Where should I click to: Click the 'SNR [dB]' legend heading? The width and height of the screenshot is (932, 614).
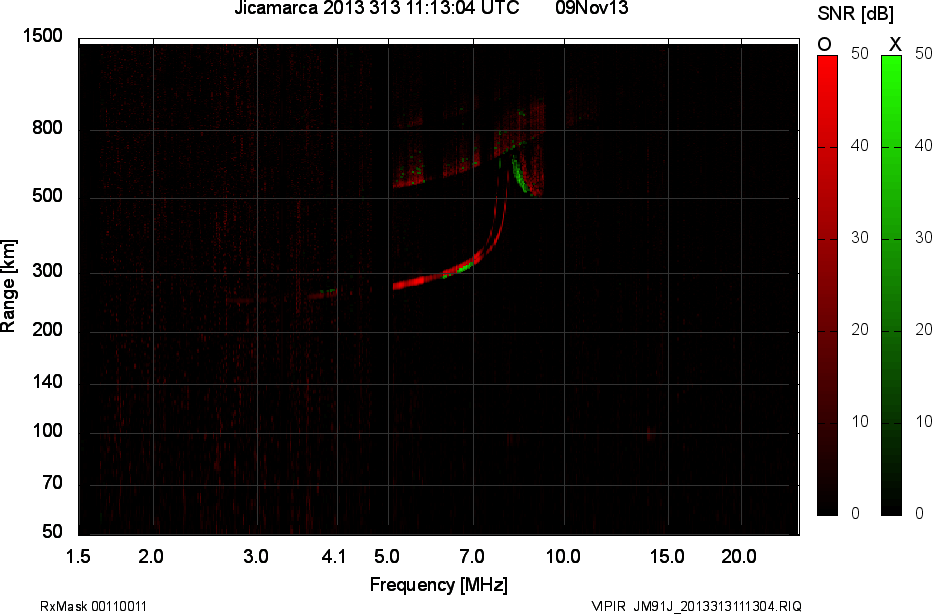point(855,14)
